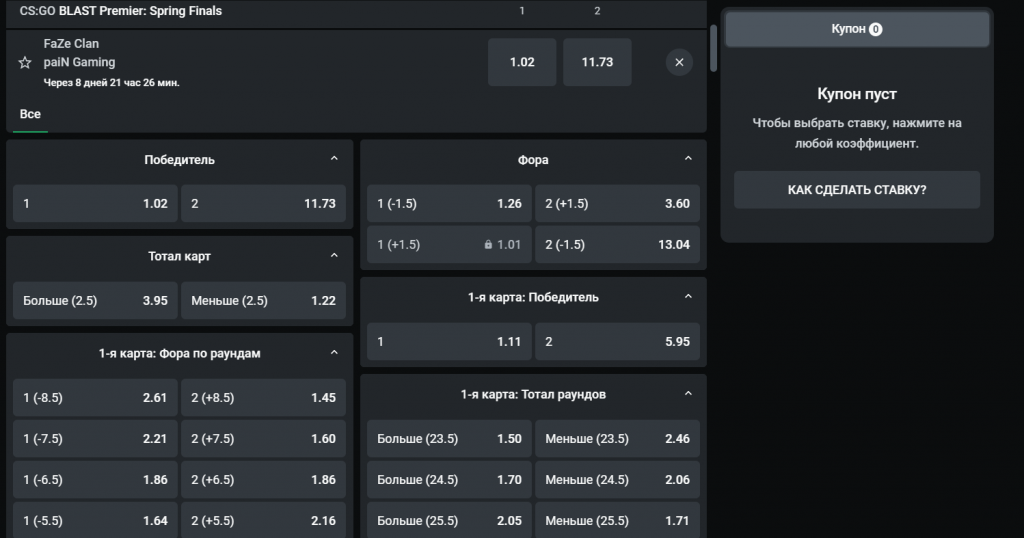Star the FaZe Clan match as favorite
The width and height of the screenshot is (1024, 538).
point(25,63)
